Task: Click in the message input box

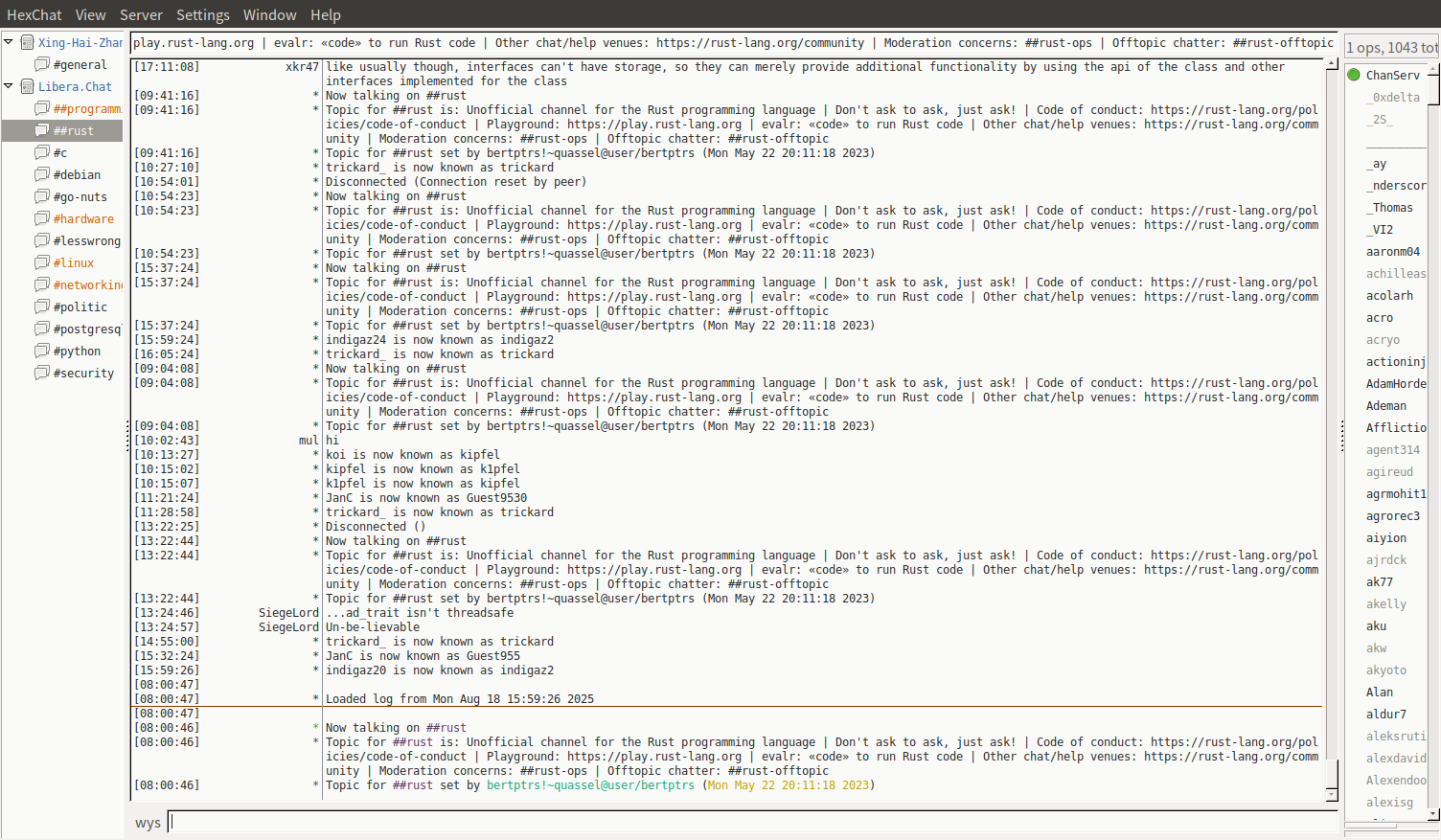Action: [x=752, y=822]
